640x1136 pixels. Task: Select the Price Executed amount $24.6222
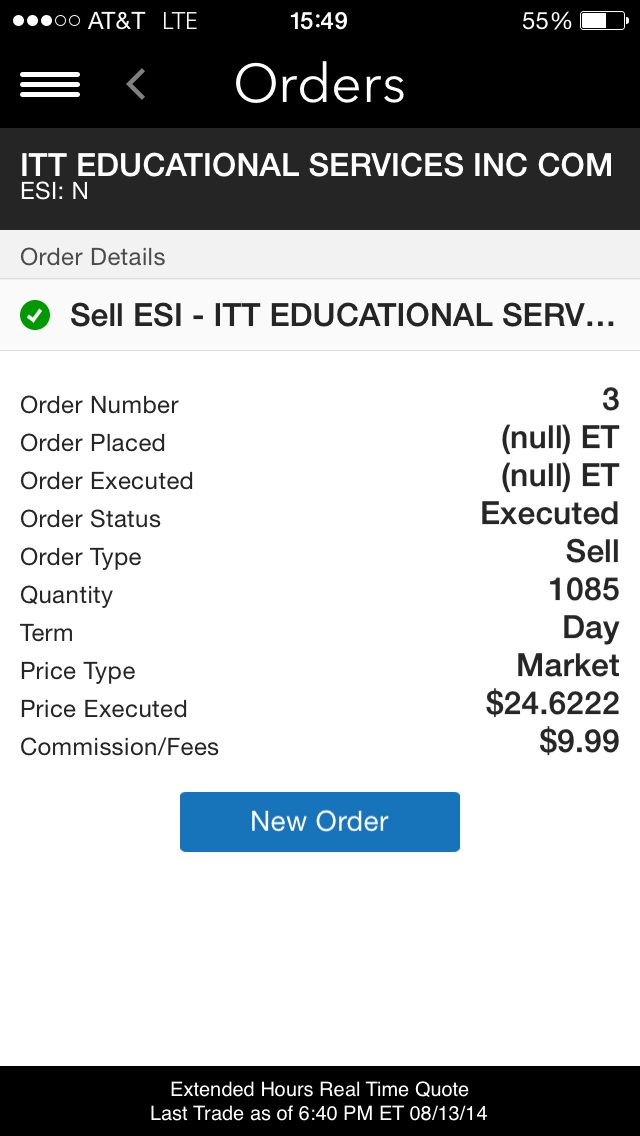[552, 704]
